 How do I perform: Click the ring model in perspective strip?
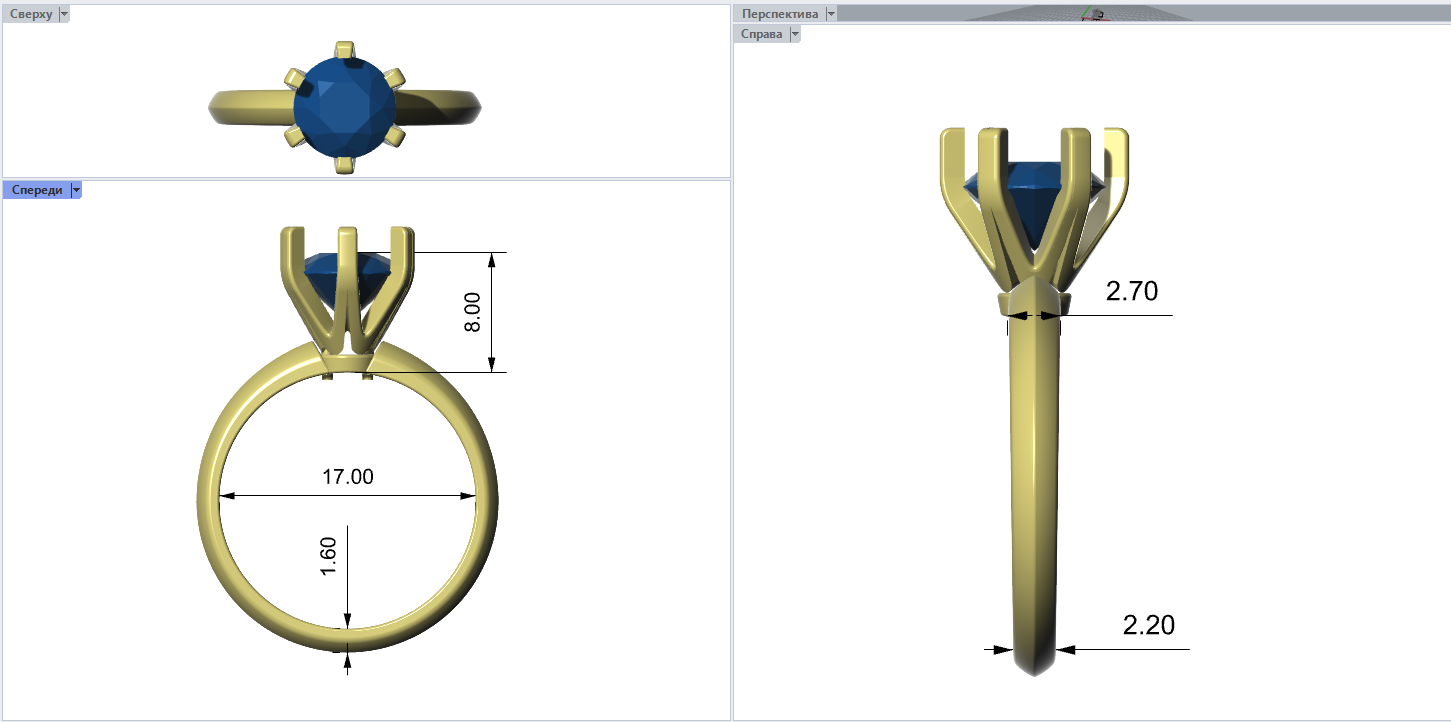tap(1095, 14)
